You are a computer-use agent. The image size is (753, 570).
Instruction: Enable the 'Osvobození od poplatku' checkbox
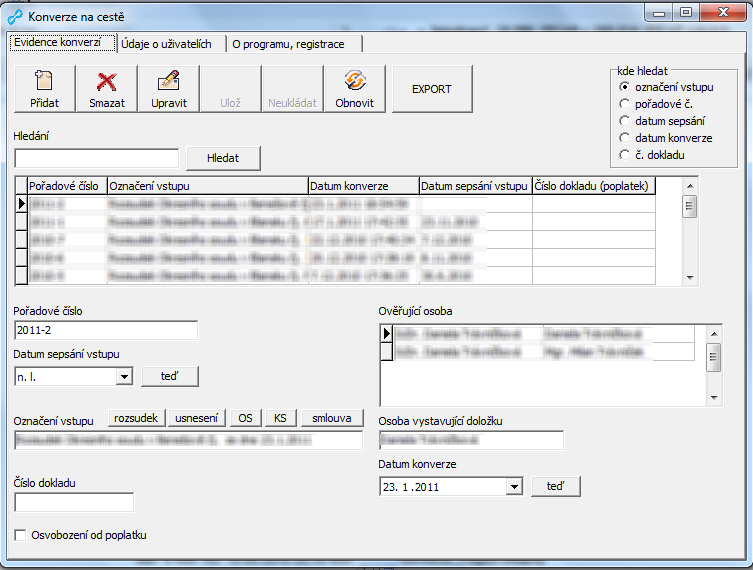coord(21,535)
